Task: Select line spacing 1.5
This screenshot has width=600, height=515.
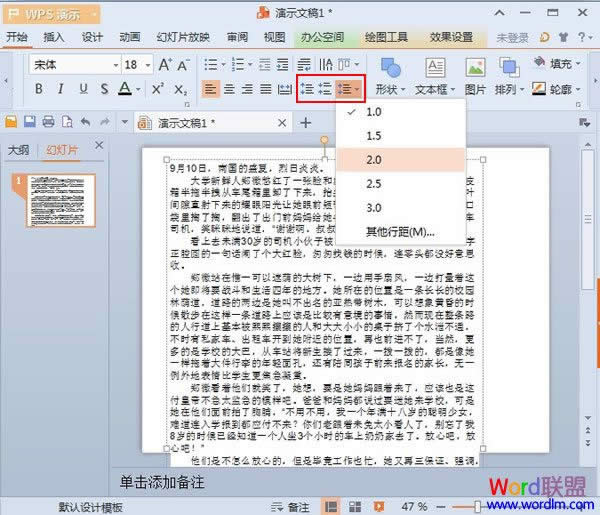Action: click(401, 136)
